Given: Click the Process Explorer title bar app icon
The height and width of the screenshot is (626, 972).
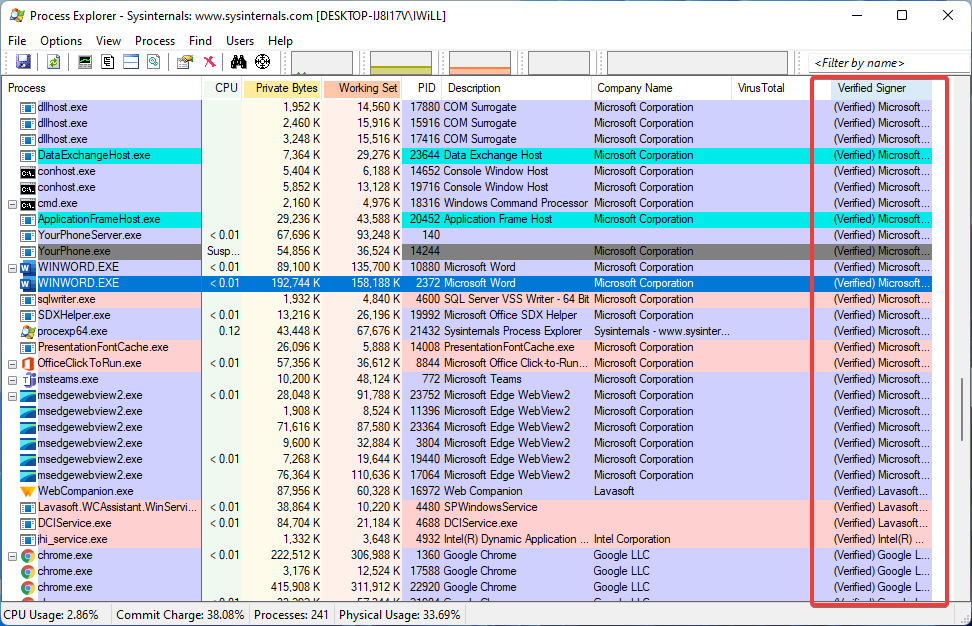Looking at the screenshot, I should 17,15.
